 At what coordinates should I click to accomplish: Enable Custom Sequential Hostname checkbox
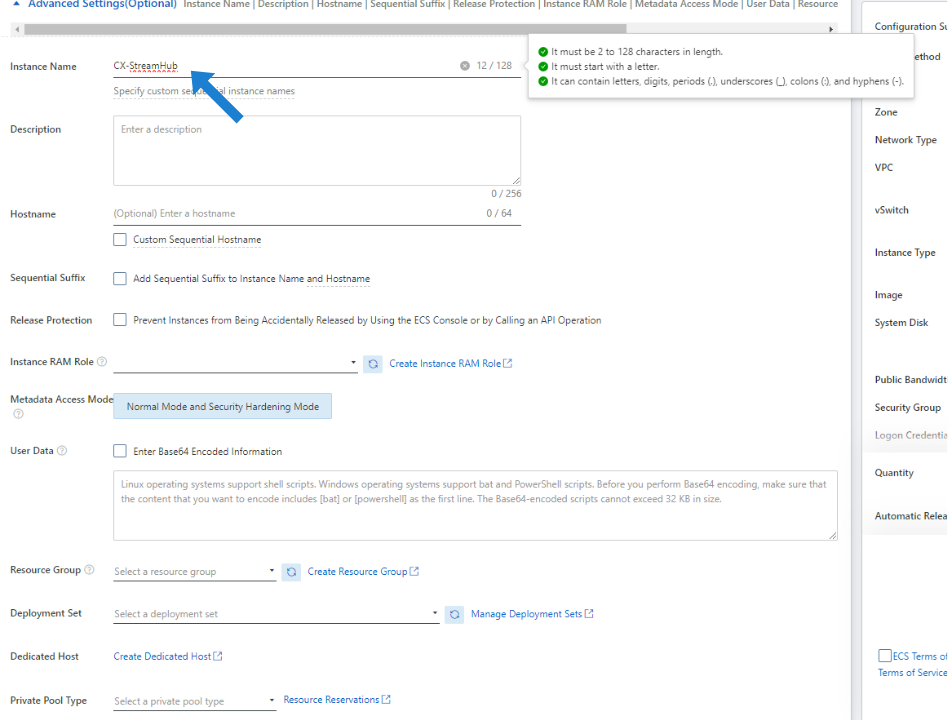click(x=120, y=240)
